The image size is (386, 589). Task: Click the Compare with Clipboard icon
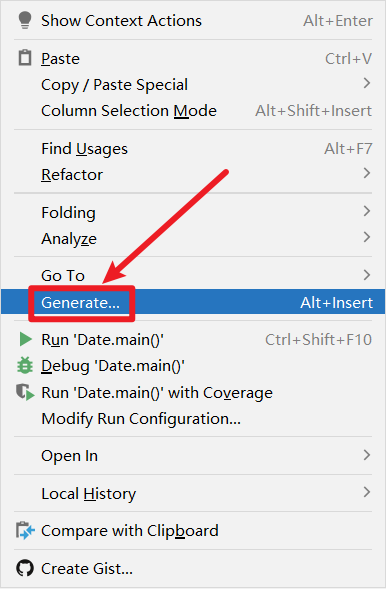tap(25, 530)
